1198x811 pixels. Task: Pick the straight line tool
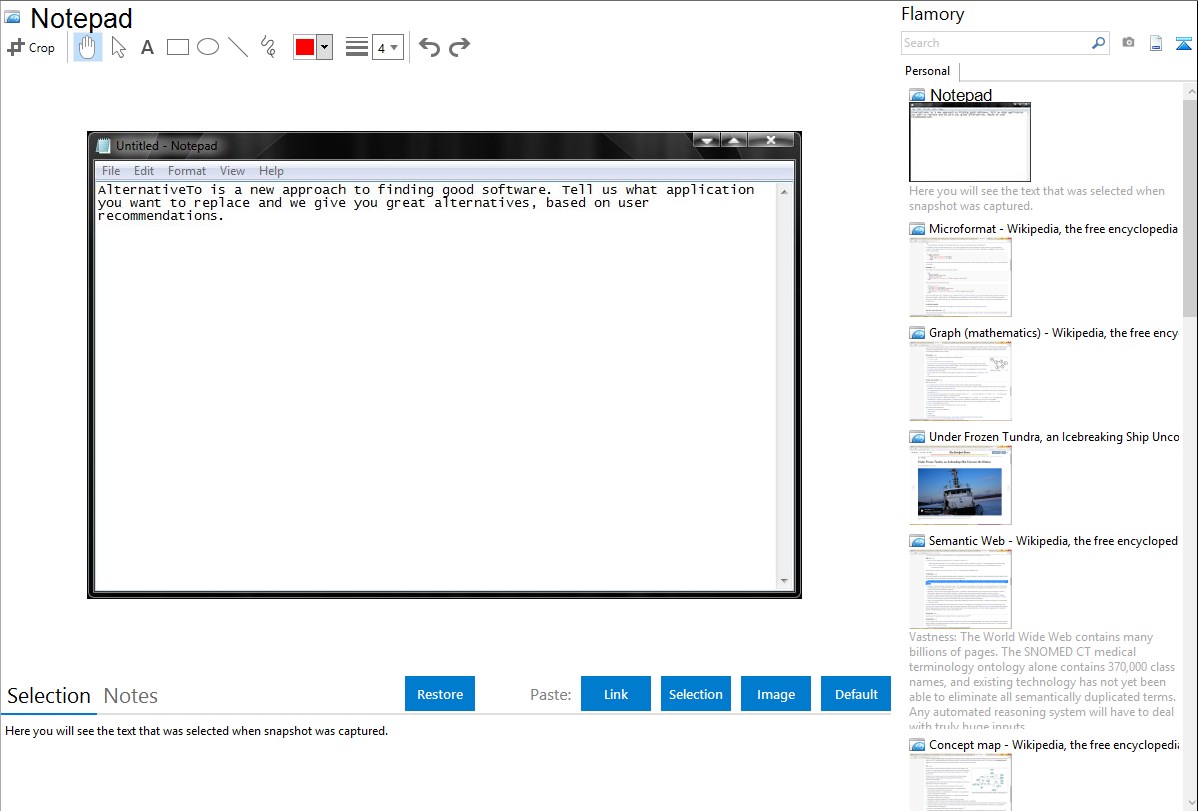pyautogui.click(x=238, y=47)
